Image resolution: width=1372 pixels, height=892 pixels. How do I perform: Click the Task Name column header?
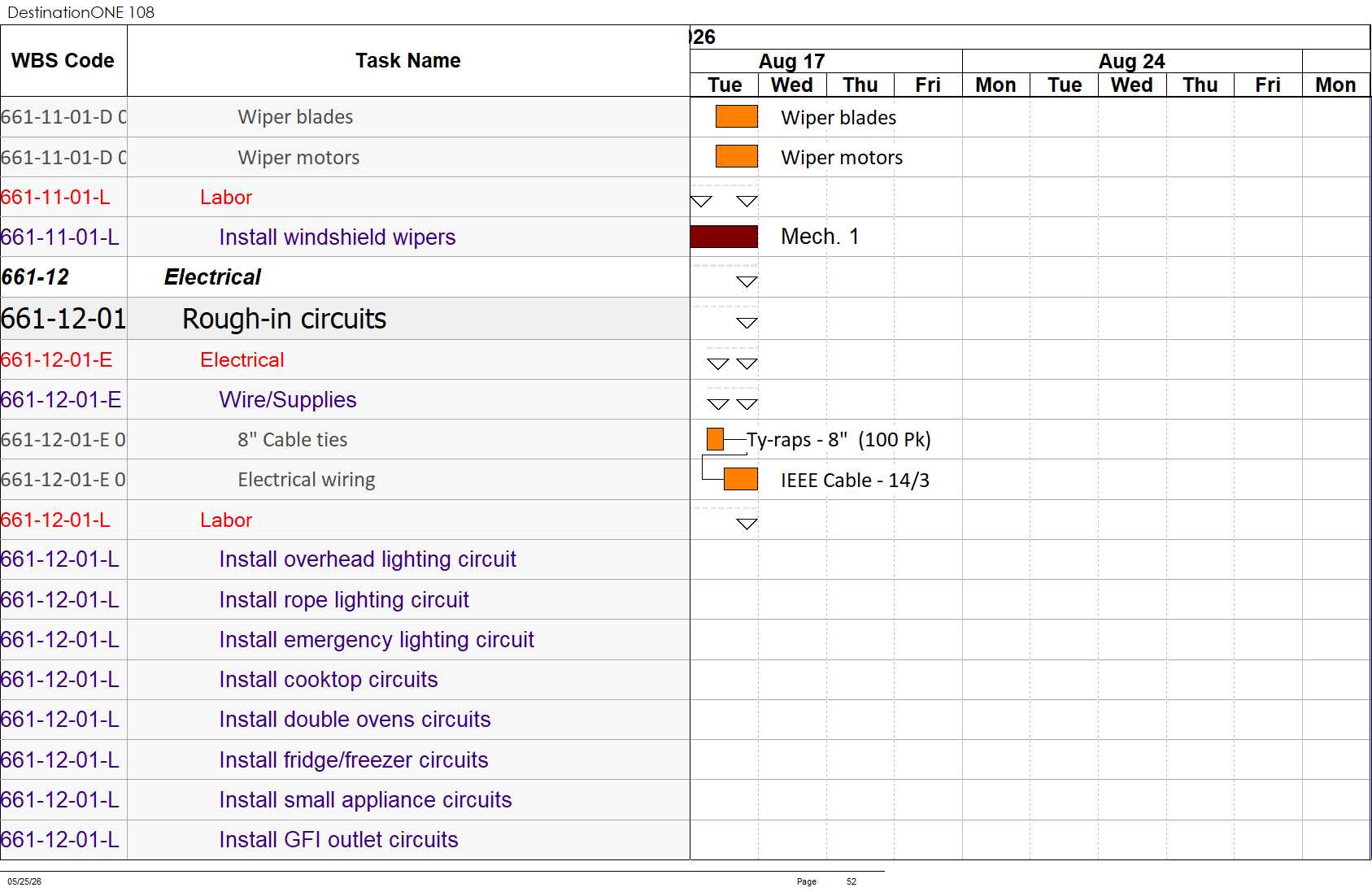408,61
